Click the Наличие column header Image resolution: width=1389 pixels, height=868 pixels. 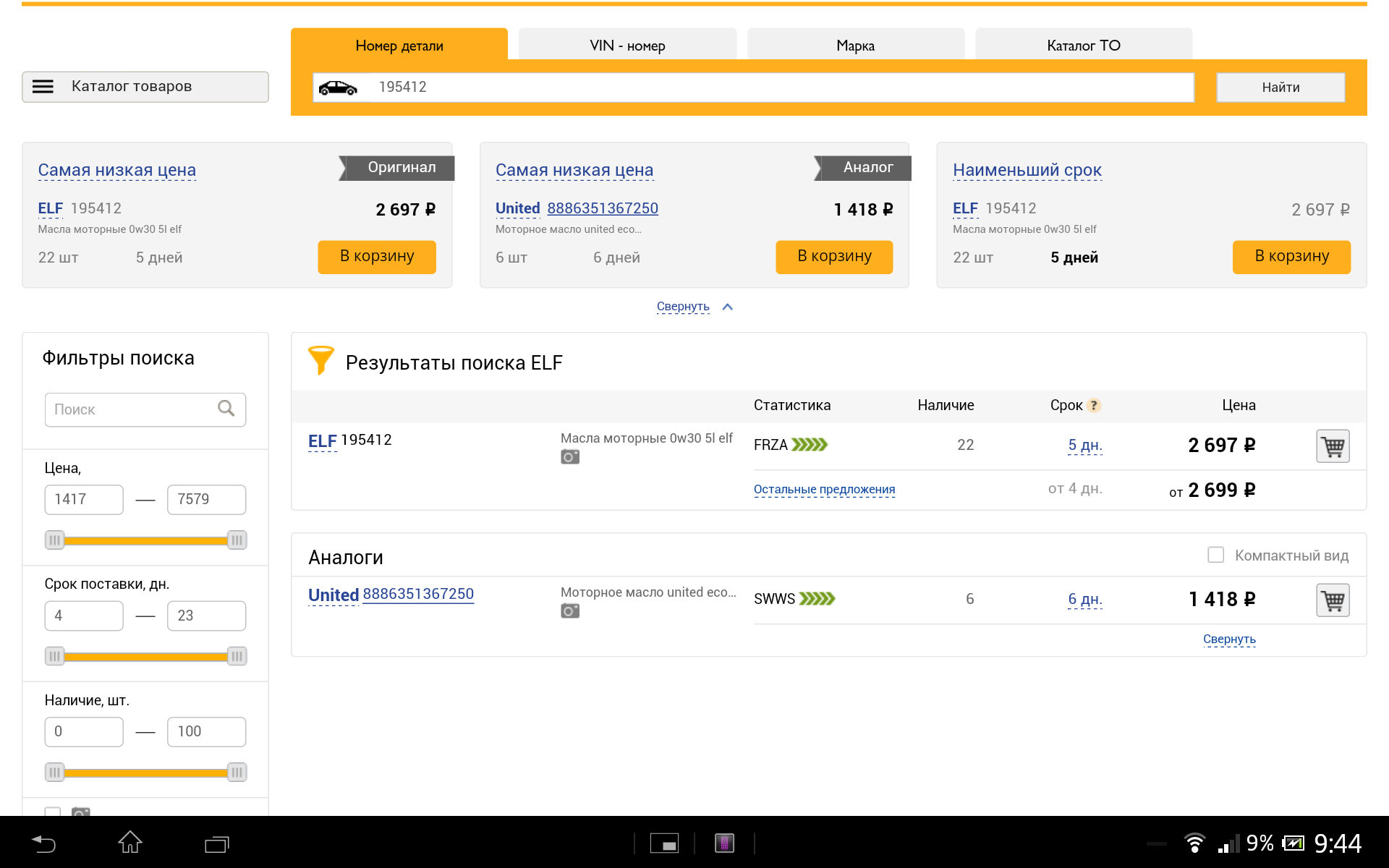pyautogui.click(x=946, y=405)
